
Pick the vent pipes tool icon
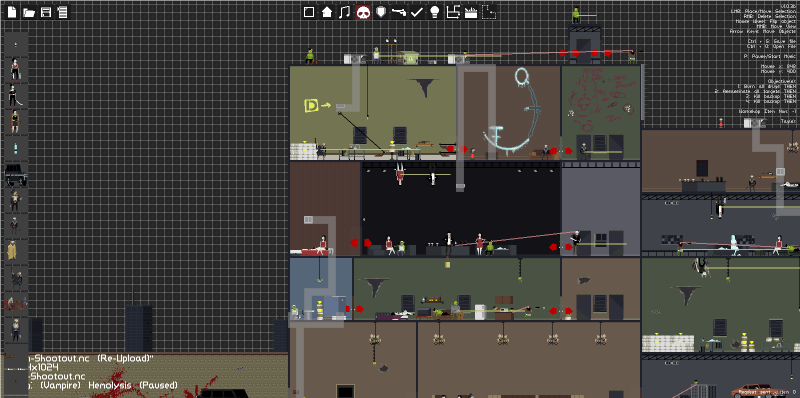click(x=453, y=12)
